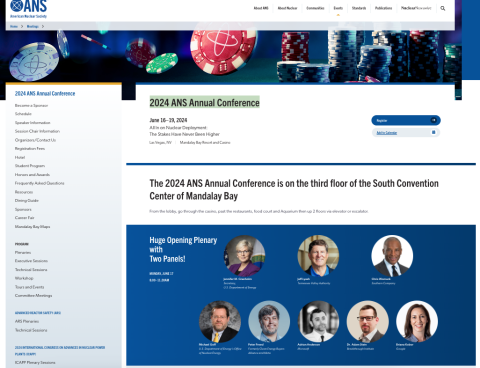Open Dining Guide in sidebar
This screenshot has height=368, width=480.
pos(27,201)
